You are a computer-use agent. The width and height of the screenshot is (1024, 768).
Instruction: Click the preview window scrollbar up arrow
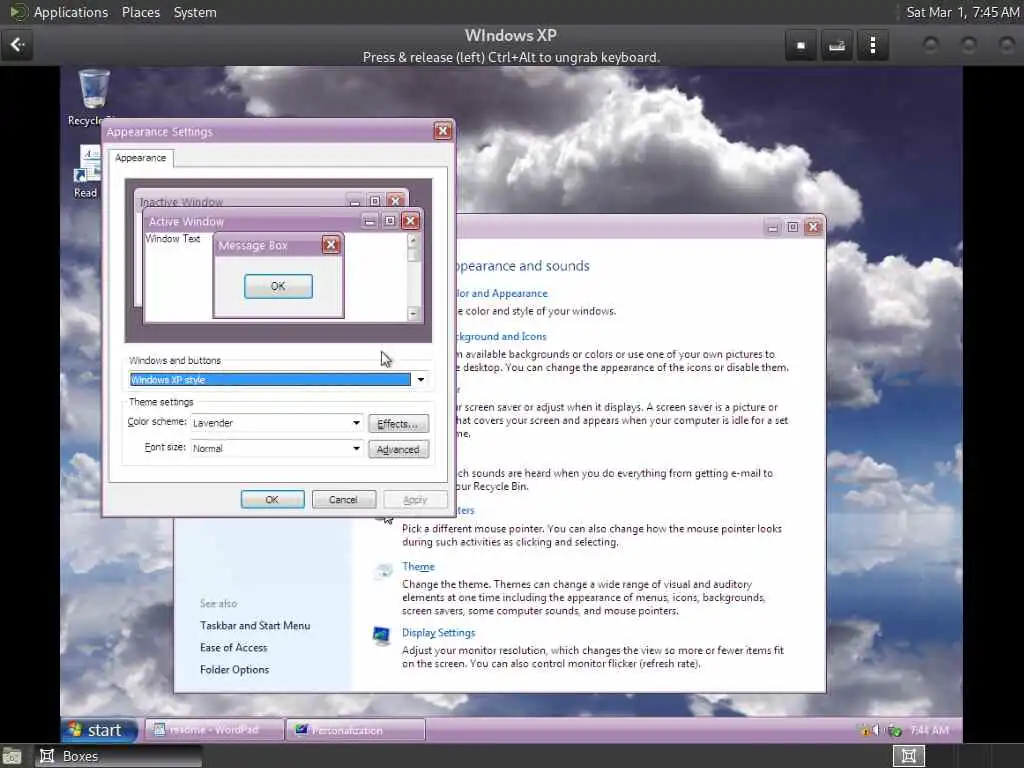pyautogui.click(x=413, y=240)
